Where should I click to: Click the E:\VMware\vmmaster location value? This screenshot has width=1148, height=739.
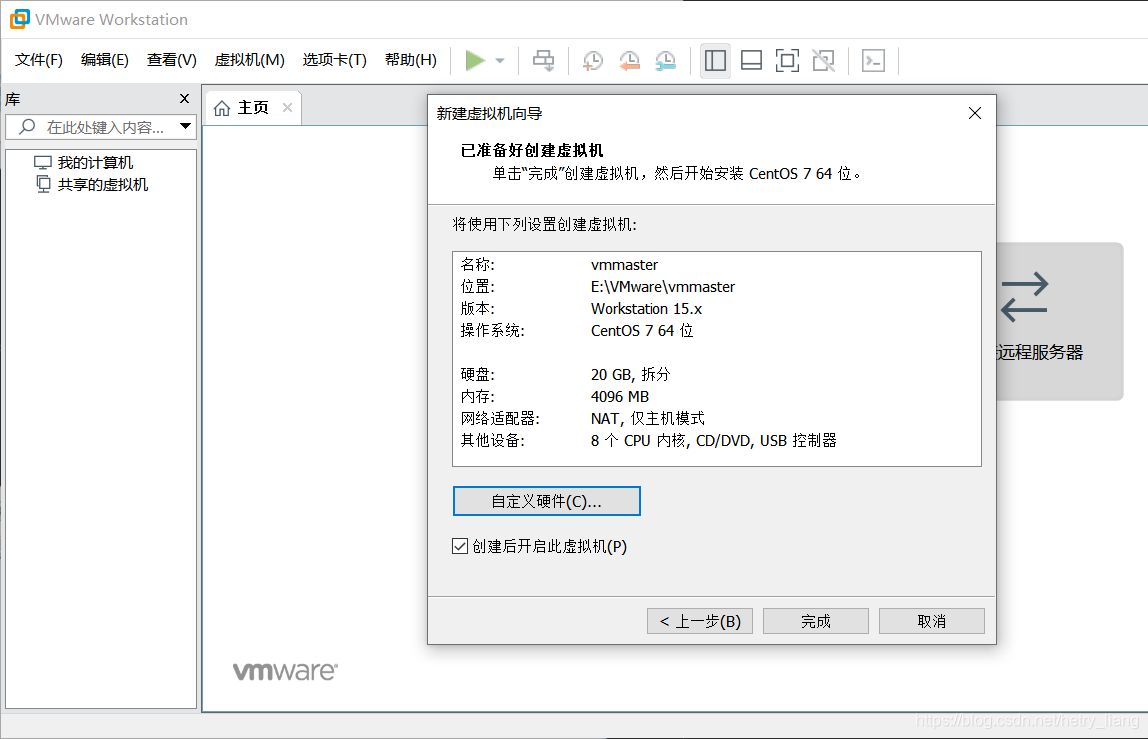(x=663, y=286)
